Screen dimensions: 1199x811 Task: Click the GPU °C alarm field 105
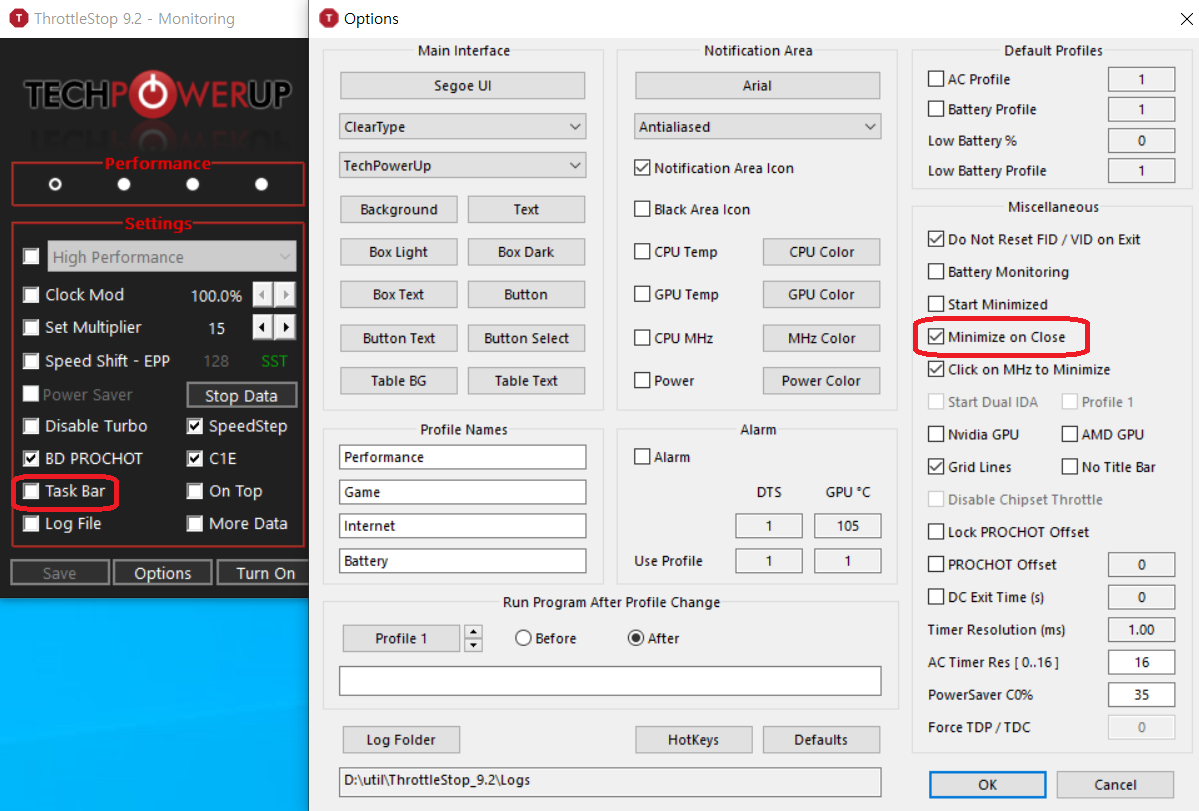847,526
